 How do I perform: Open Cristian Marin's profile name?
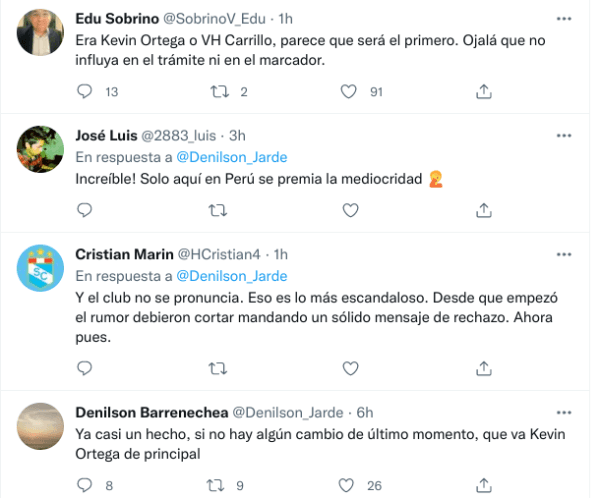click(124, 255)
